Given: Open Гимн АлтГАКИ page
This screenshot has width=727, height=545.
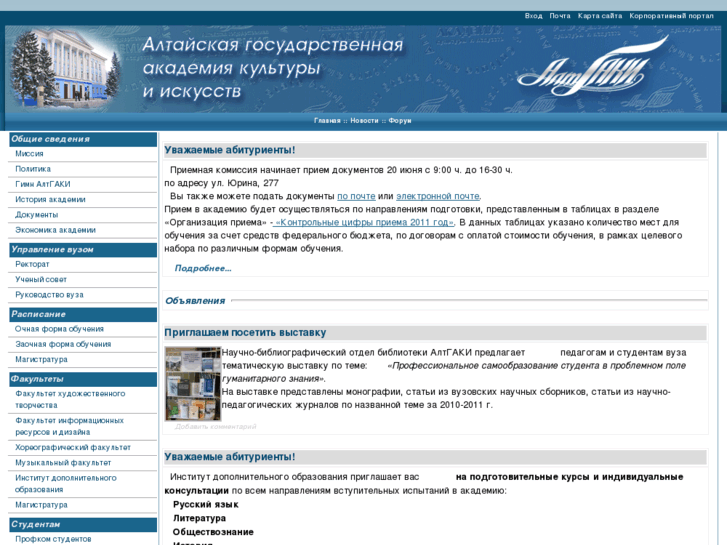Looking at the screenshot, I should [43, 184].
